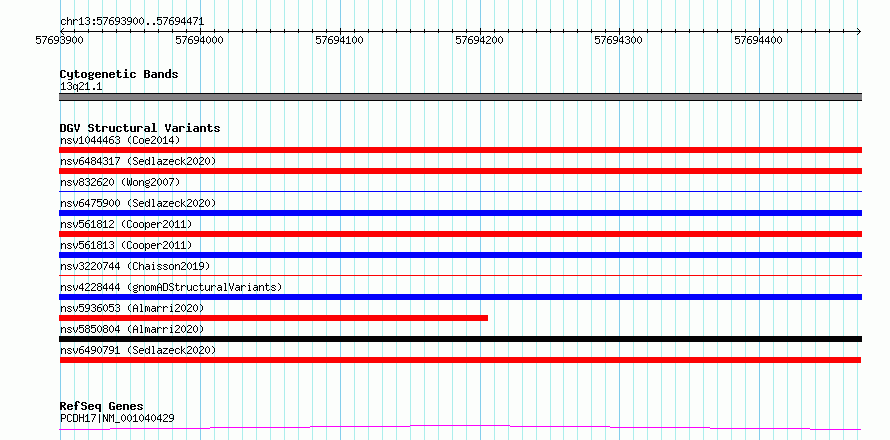Click the thin blue line under nsv832620
890x440 pixels.
click(x=460, y=191)
